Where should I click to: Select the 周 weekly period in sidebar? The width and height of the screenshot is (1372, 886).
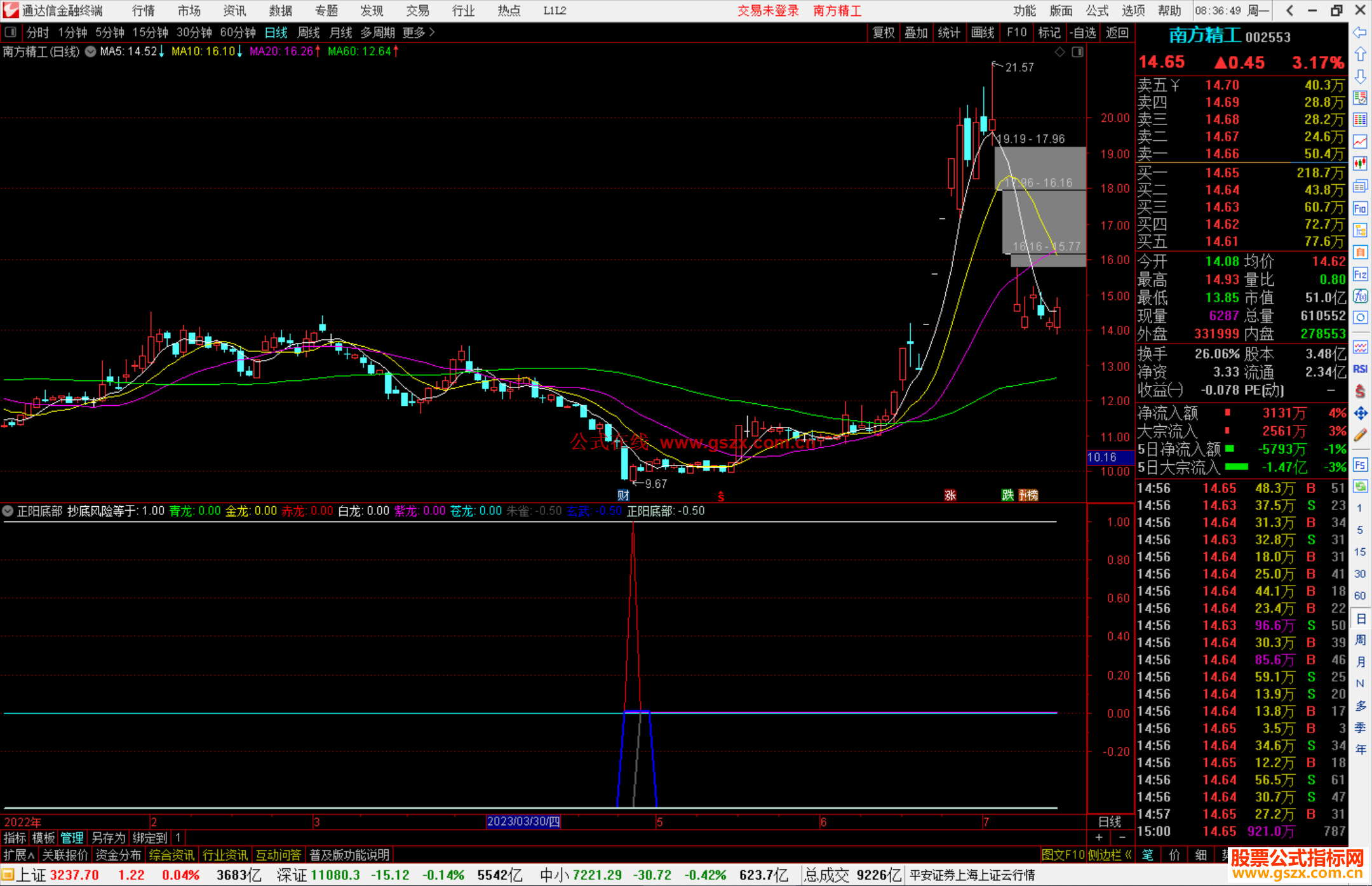(1360, 640)
